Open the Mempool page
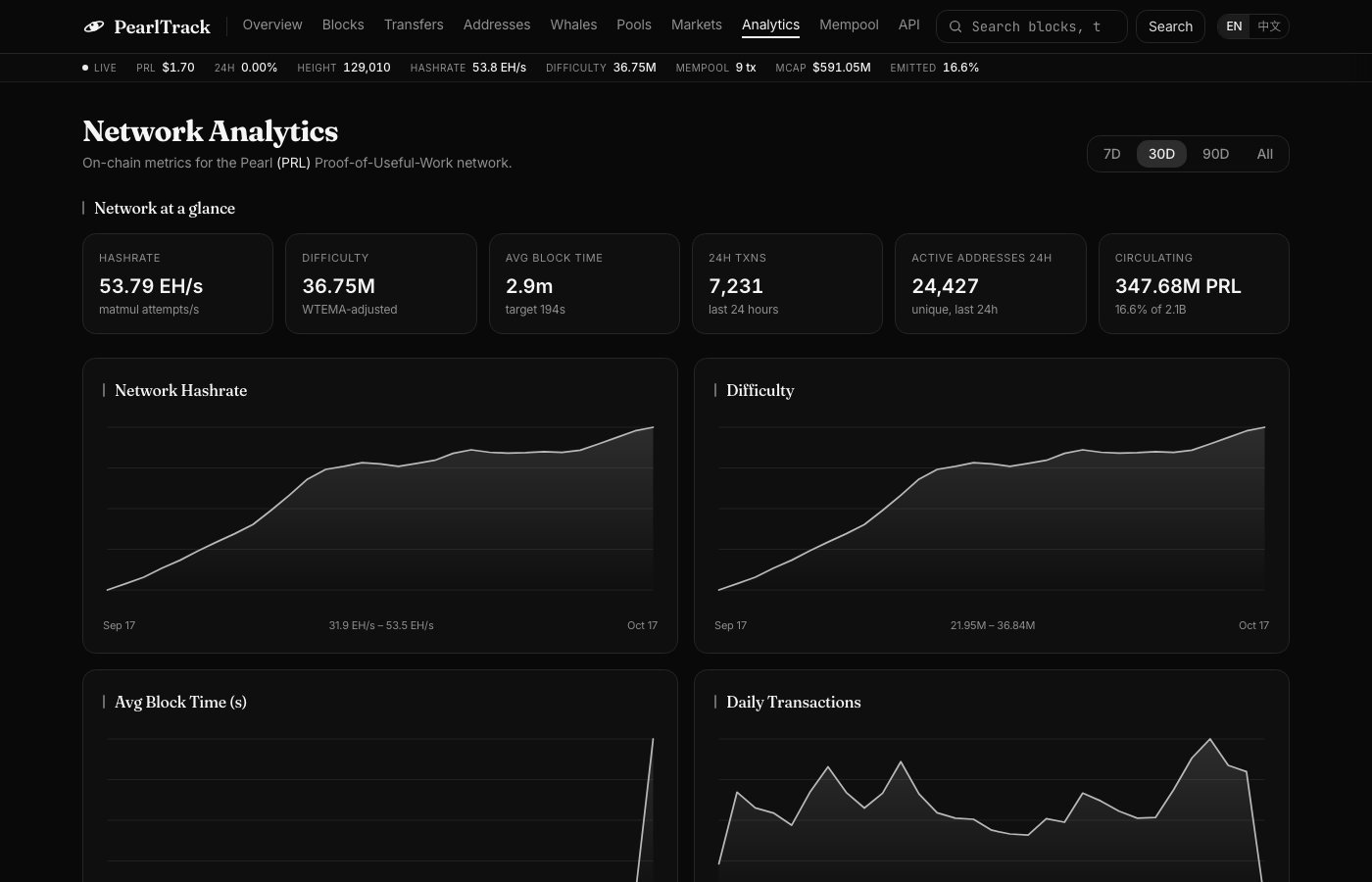The height and width of the screenshot is (882, 1372). tap(849, 24)
